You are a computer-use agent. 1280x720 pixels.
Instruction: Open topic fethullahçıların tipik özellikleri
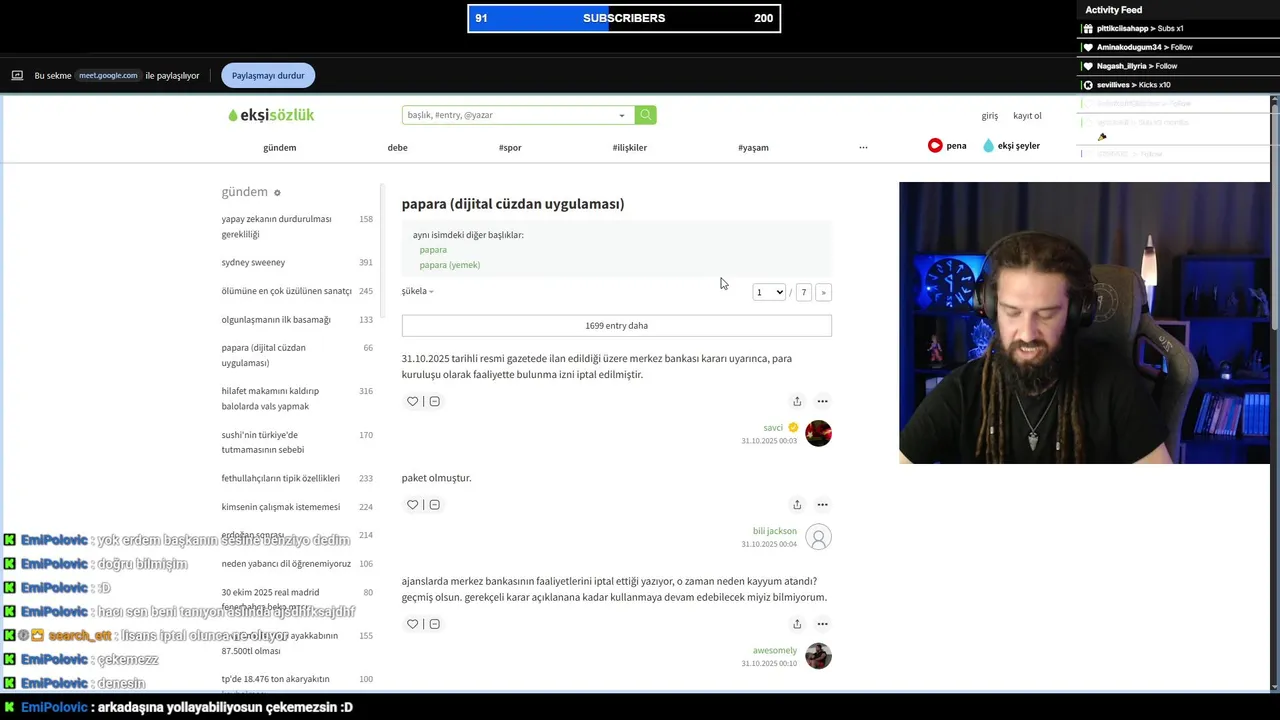[297, 479]
